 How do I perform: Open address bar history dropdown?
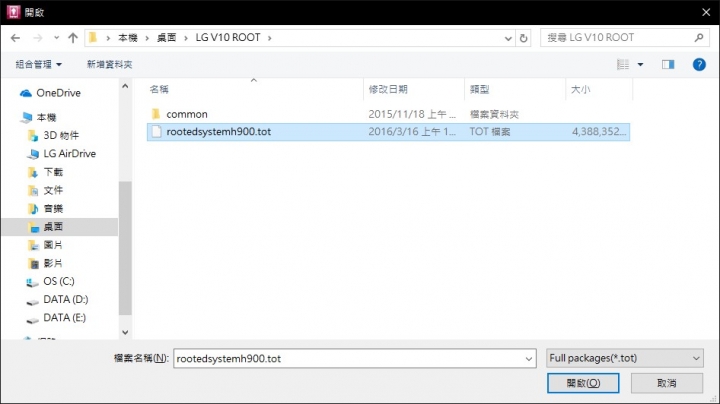(508, 39)
